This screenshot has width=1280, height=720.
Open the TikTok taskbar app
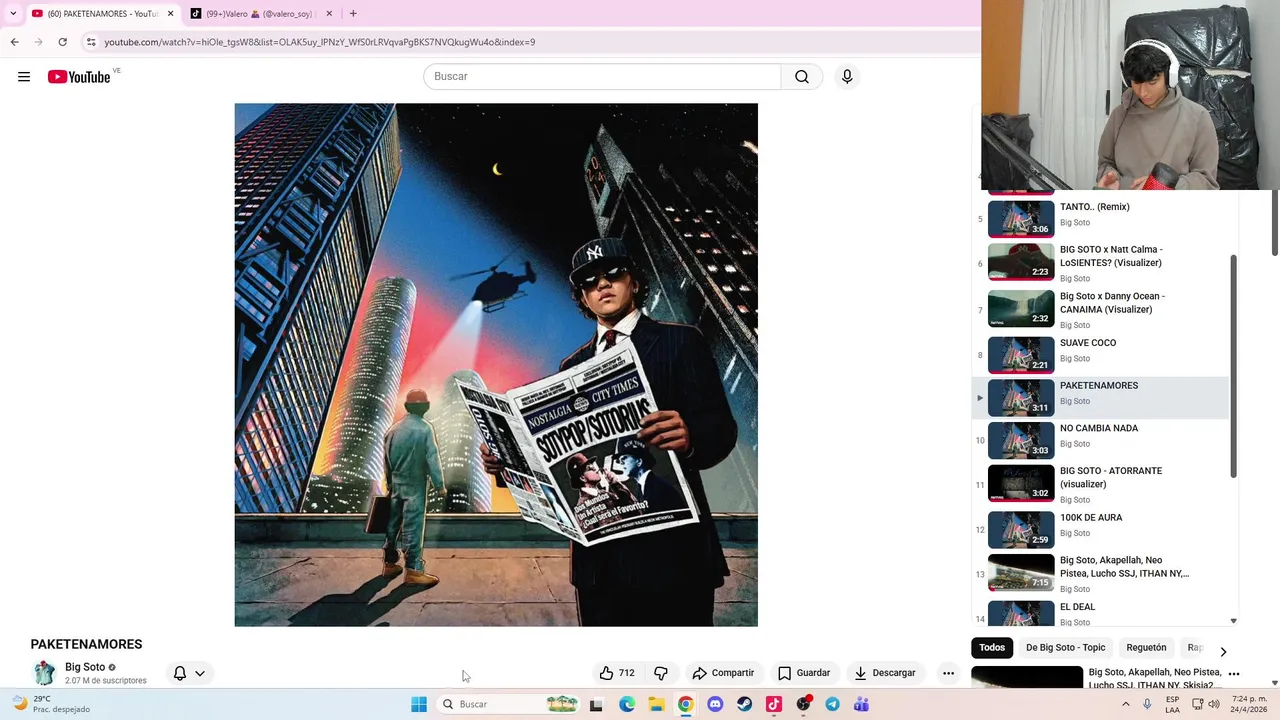click(x=774, y=704)
